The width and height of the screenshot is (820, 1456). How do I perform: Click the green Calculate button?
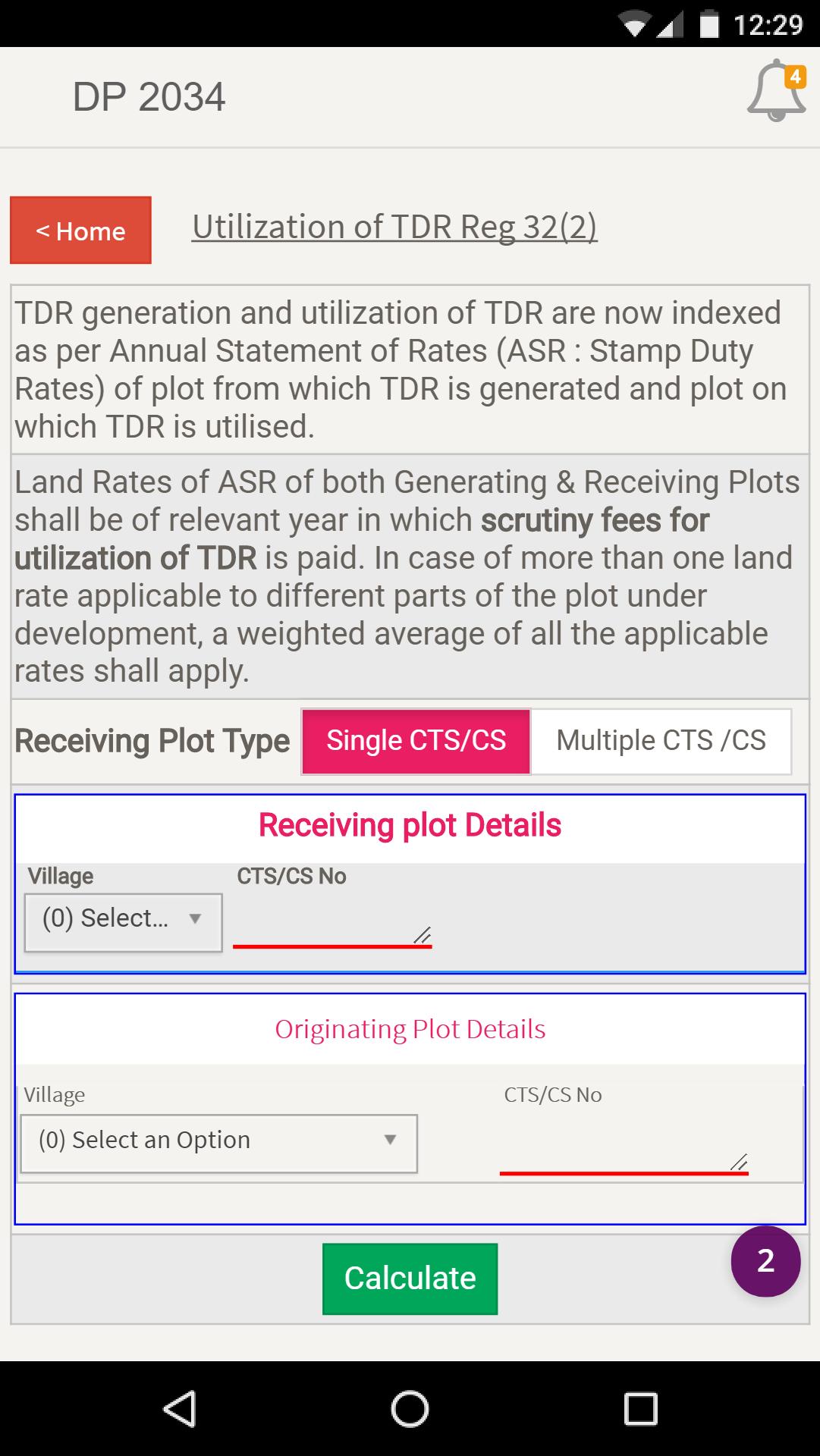pyautogui.click(x=410, y=1279)
